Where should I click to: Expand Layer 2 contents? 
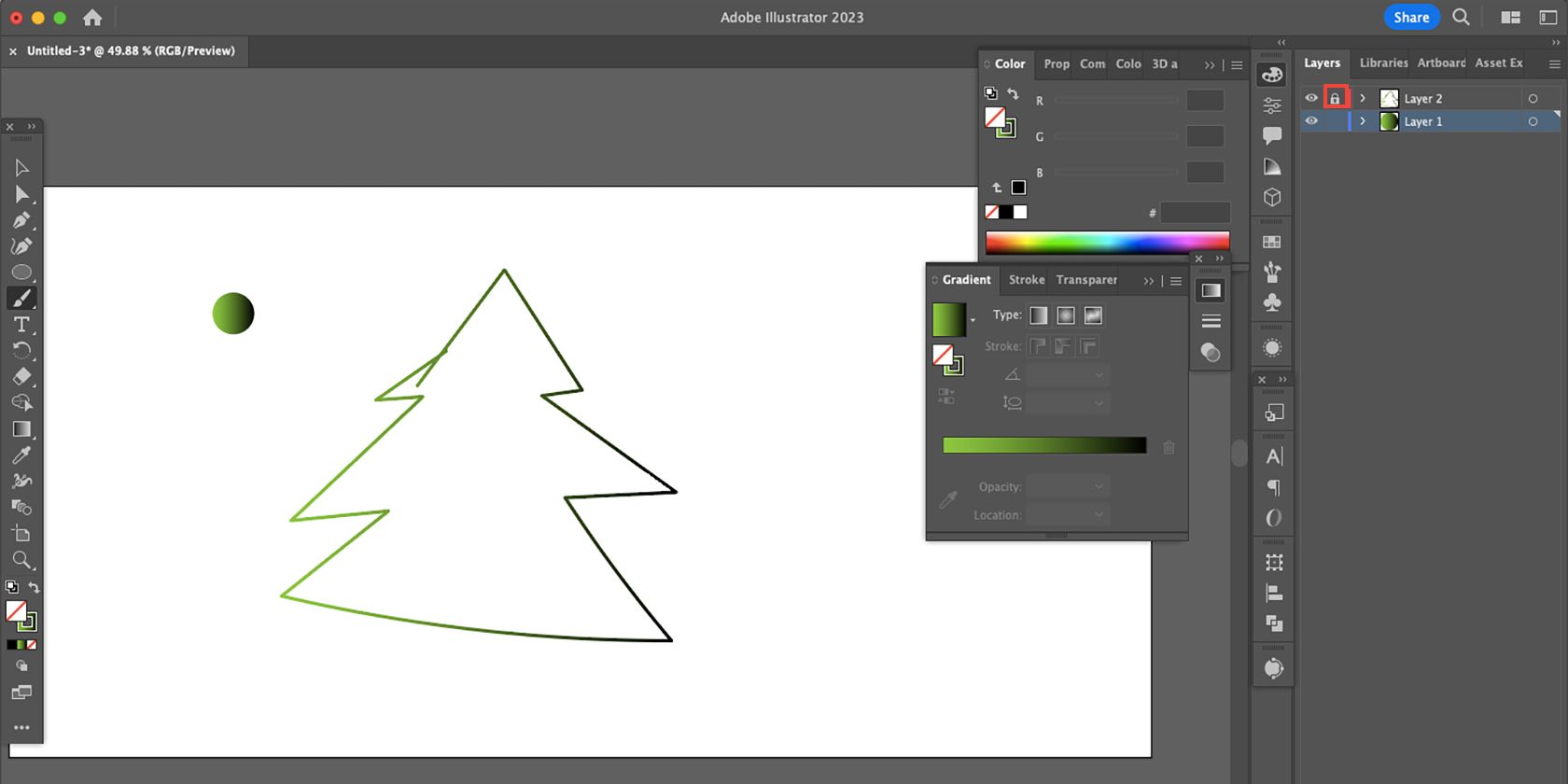point(1363,98)
